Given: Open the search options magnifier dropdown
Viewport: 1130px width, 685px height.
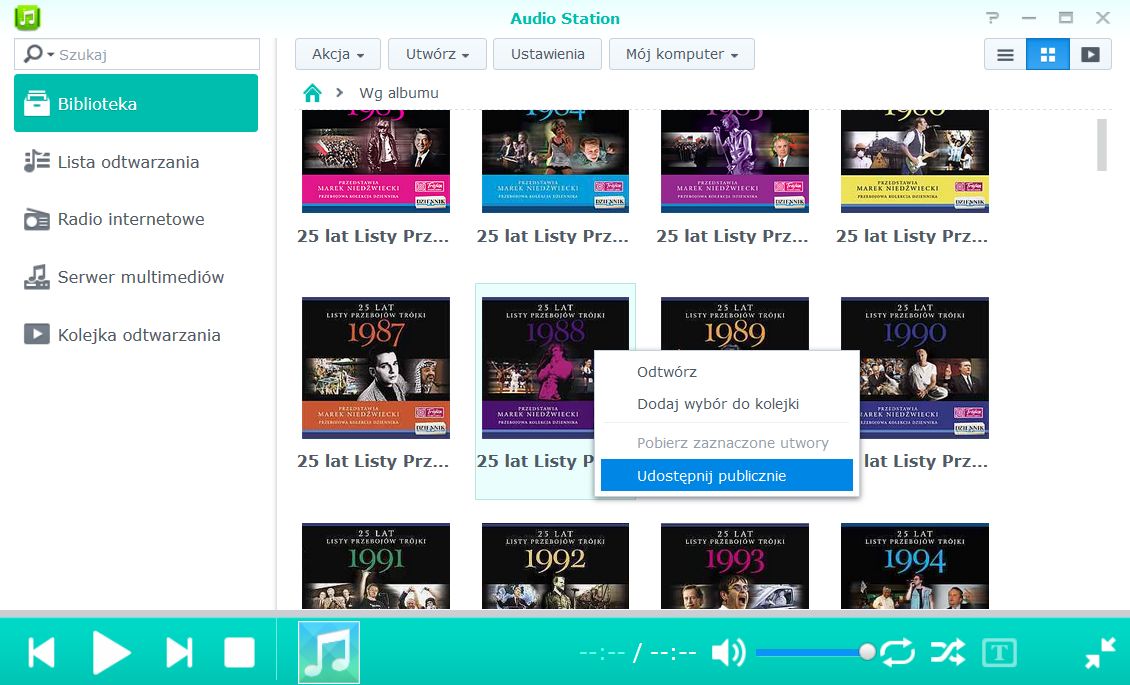Looking at the screenshot, I should (39, 54).
